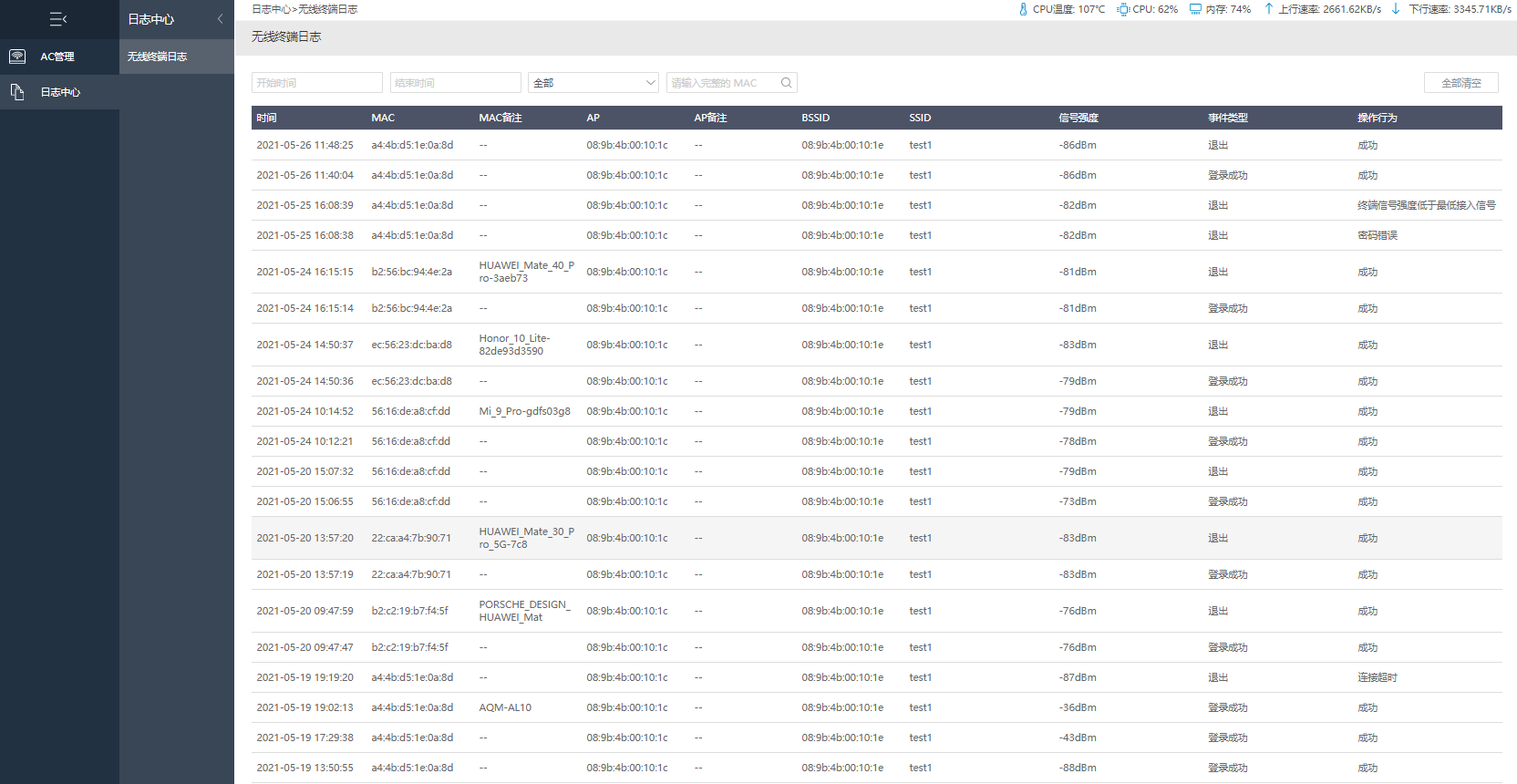Click the -78dBm signal strength value
Screen dimensions: 1517x784
click(x=1078, y=441)
